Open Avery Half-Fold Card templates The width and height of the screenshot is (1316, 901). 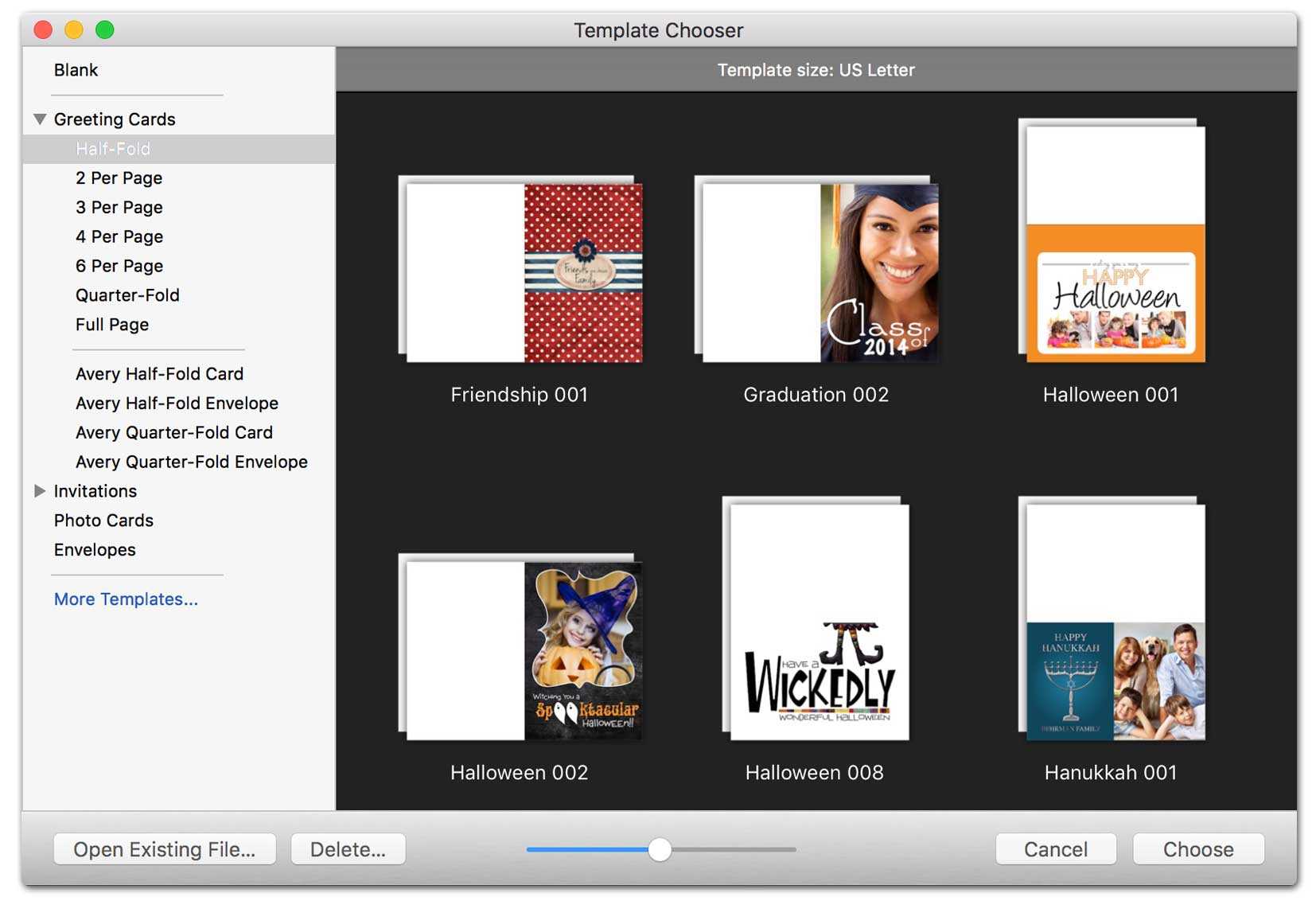click(159, 374)
